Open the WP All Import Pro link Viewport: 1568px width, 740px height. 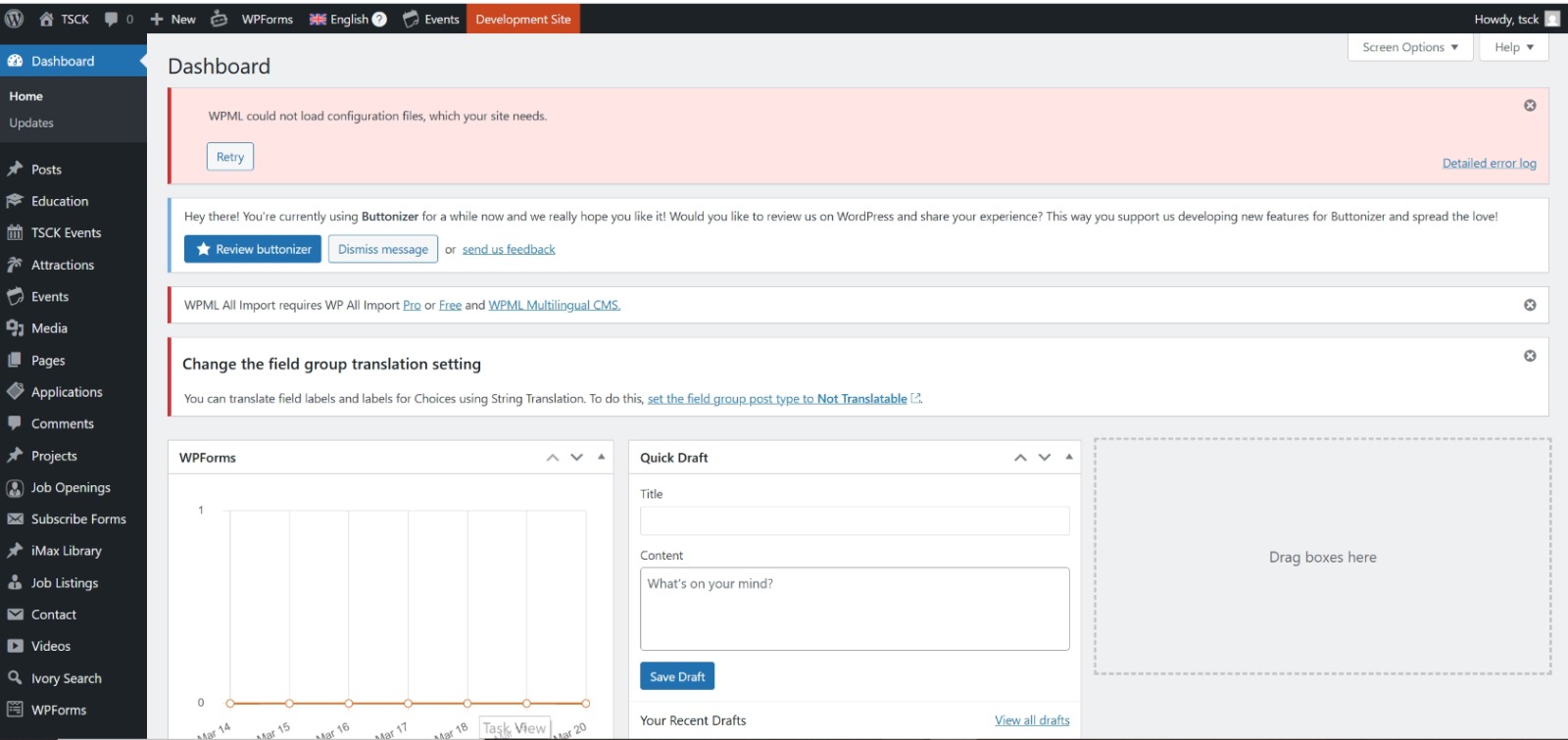point(412,305)
